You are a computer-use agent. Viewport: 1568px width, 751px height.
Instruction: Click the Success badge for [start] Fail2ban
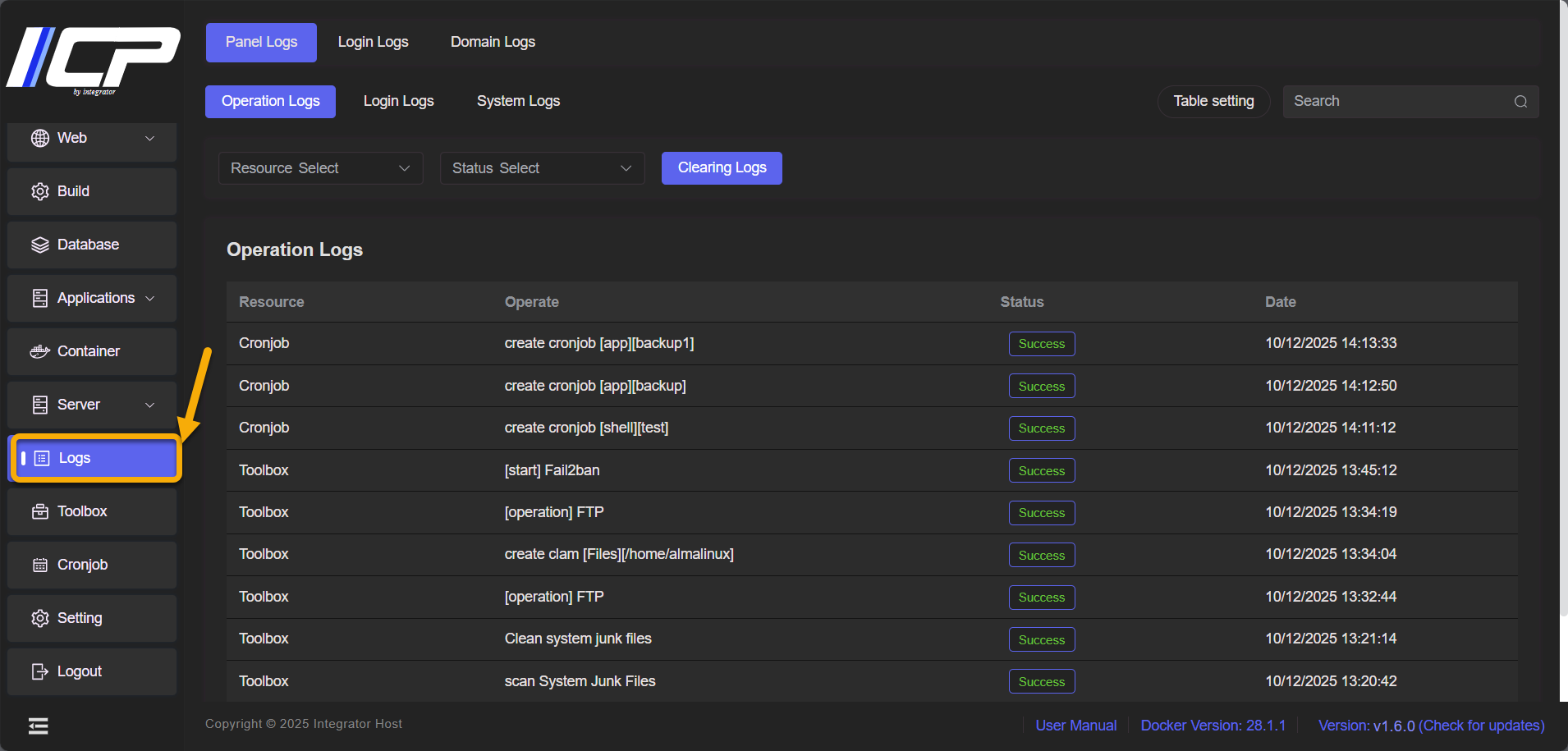[1042, 470]
